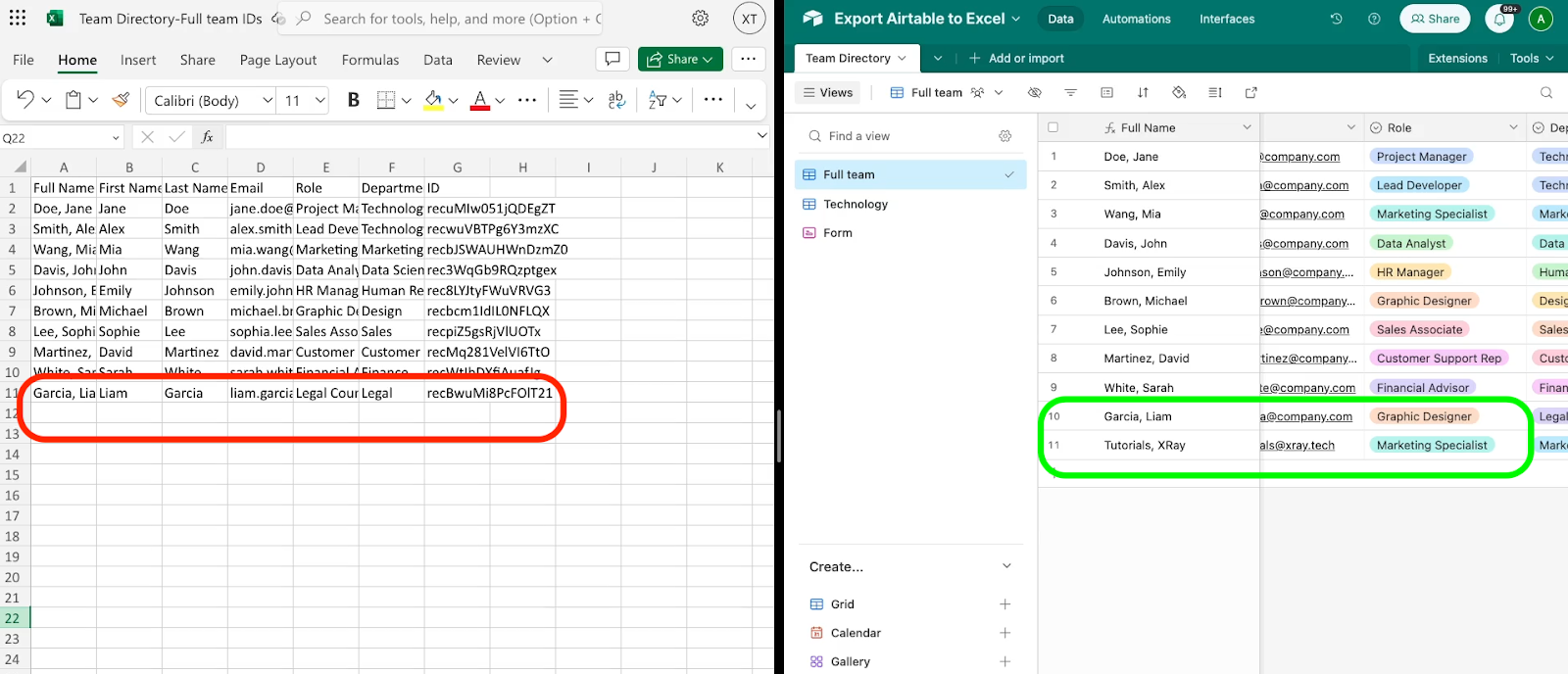Collapse the Create... section
Screen dimensions: 1568x674
(x=1005, y=566)
